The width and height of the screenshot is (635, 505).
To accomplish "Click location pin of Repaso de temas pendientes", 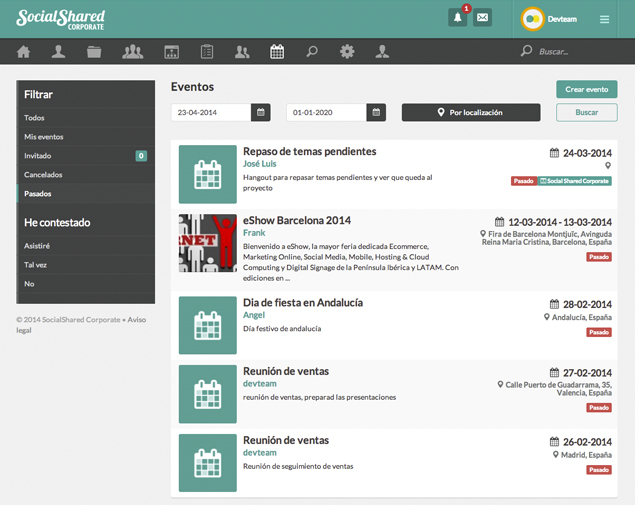I will pos(608,166).
